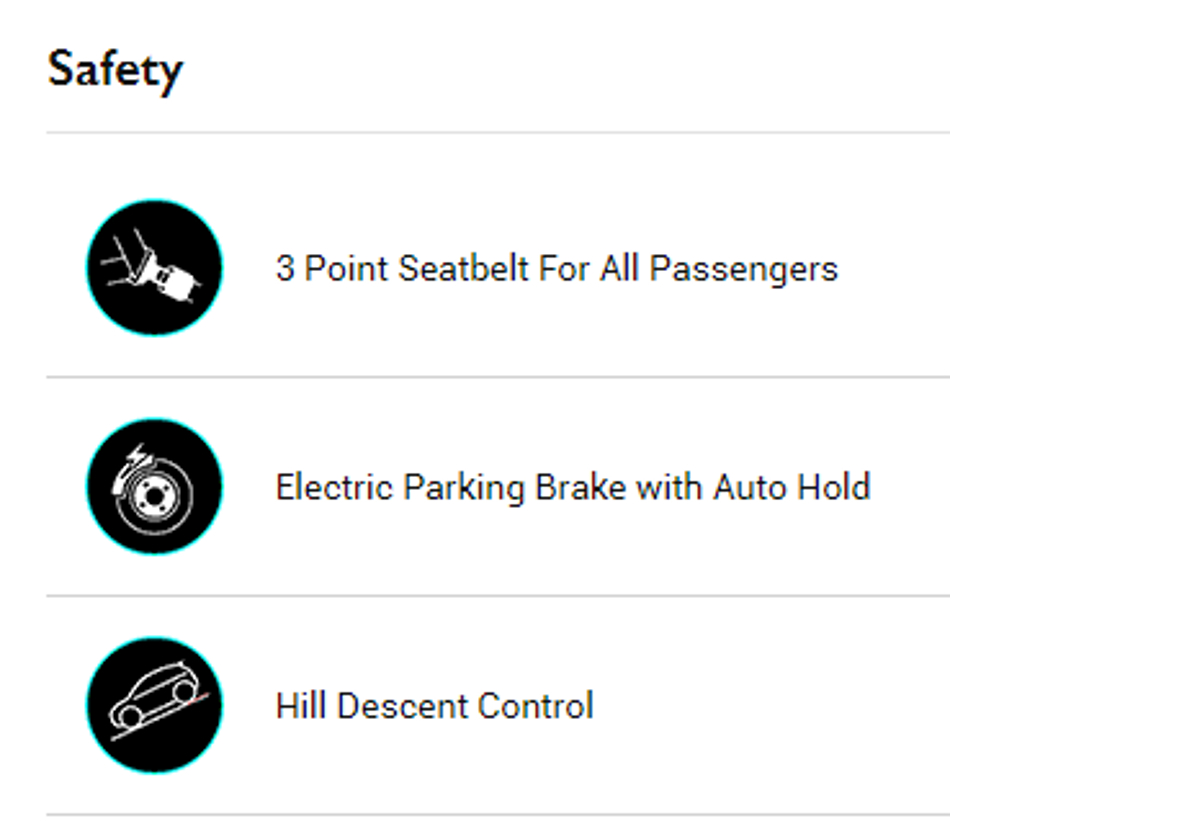Click the electric parking brake disc icon
This screenshot has height=836, width=1200.
(155, 487)
